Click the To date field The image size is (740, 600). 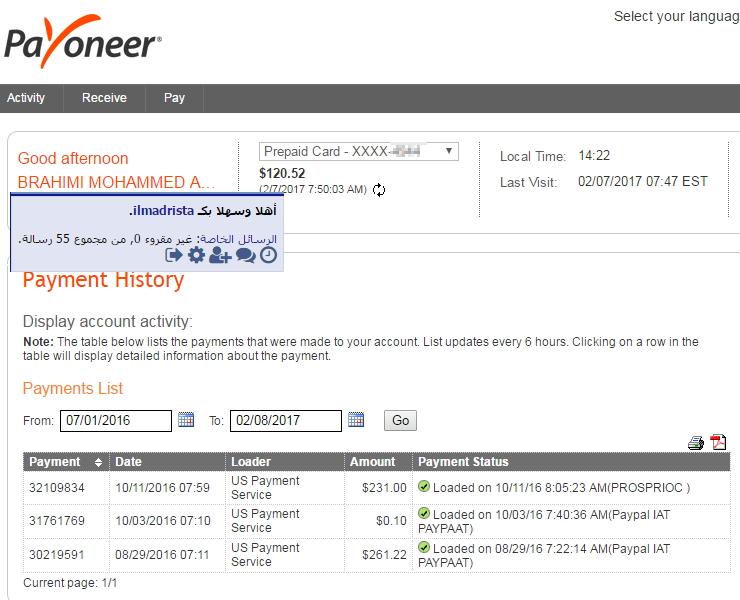point(286,421)
